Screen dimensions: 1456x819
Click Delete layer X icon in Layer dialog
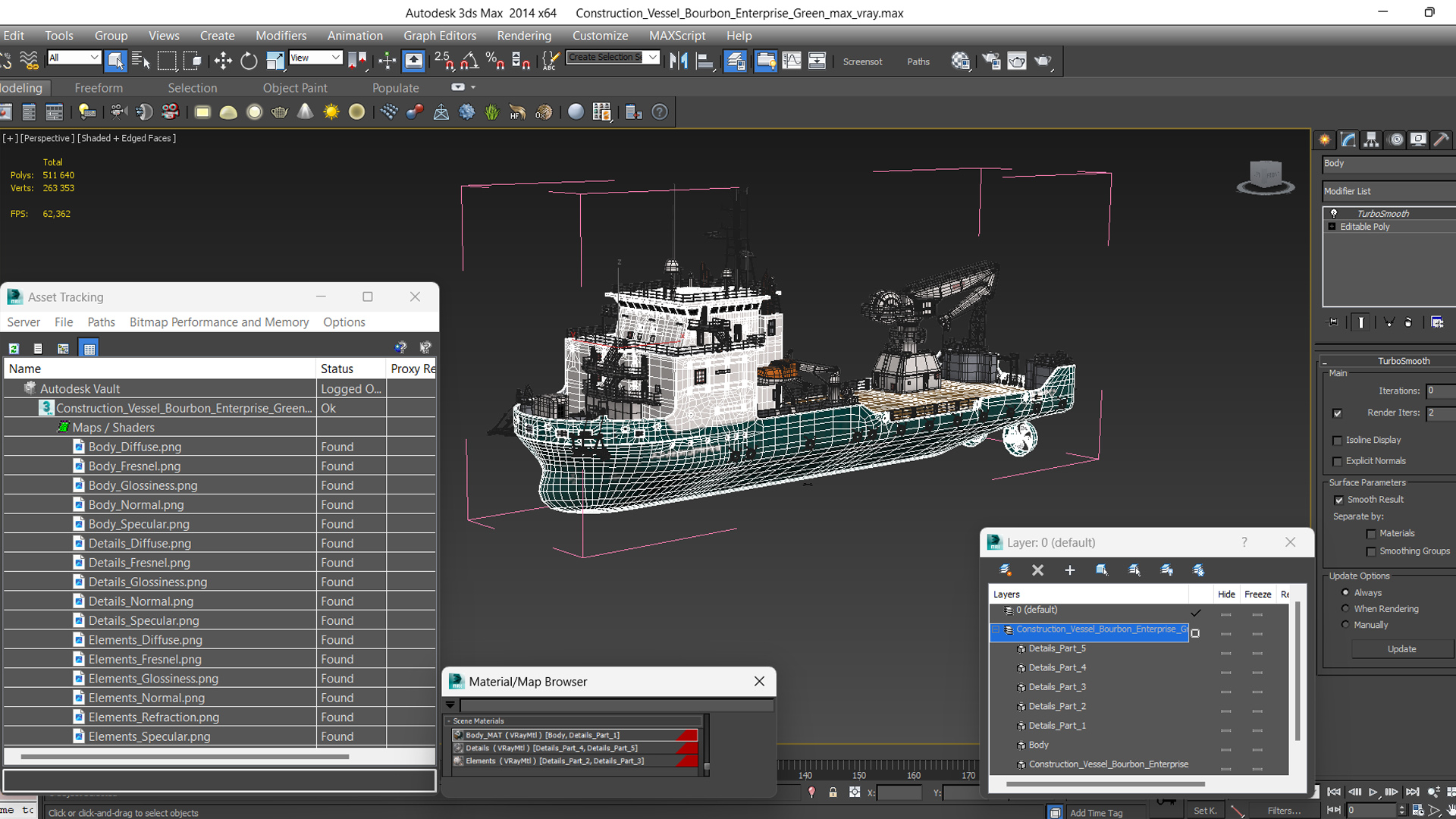[x=1037, y=570]
